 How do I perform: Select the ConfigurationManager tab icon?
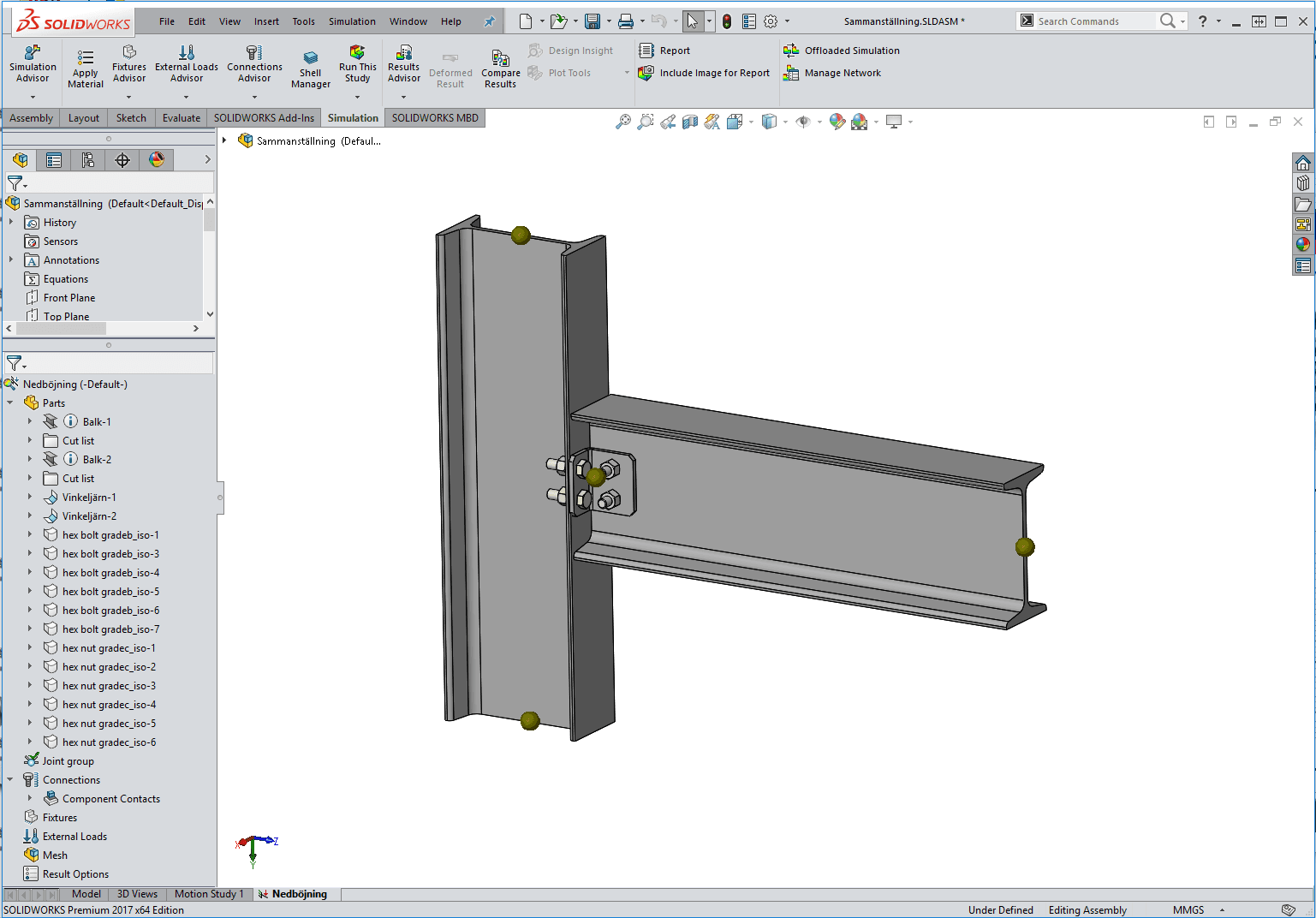click(x=88, y=160)
